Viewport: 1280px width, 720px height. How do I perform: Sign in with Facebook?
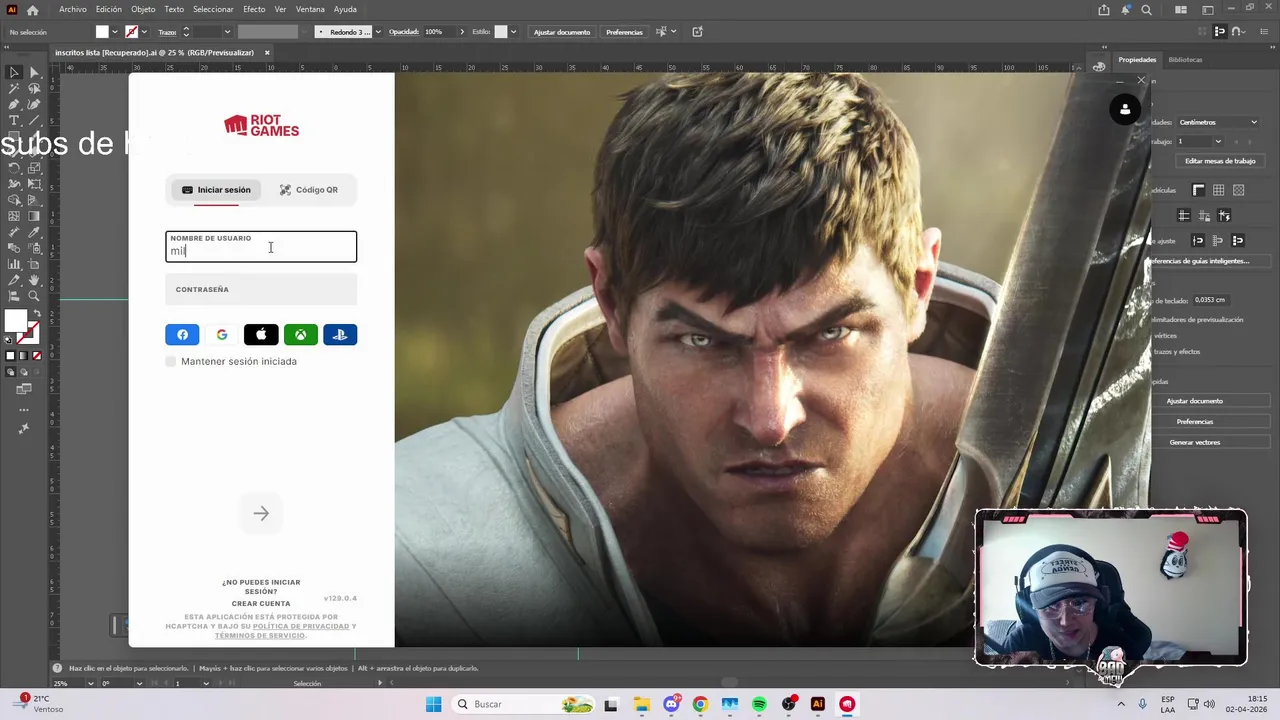(182, 335)
